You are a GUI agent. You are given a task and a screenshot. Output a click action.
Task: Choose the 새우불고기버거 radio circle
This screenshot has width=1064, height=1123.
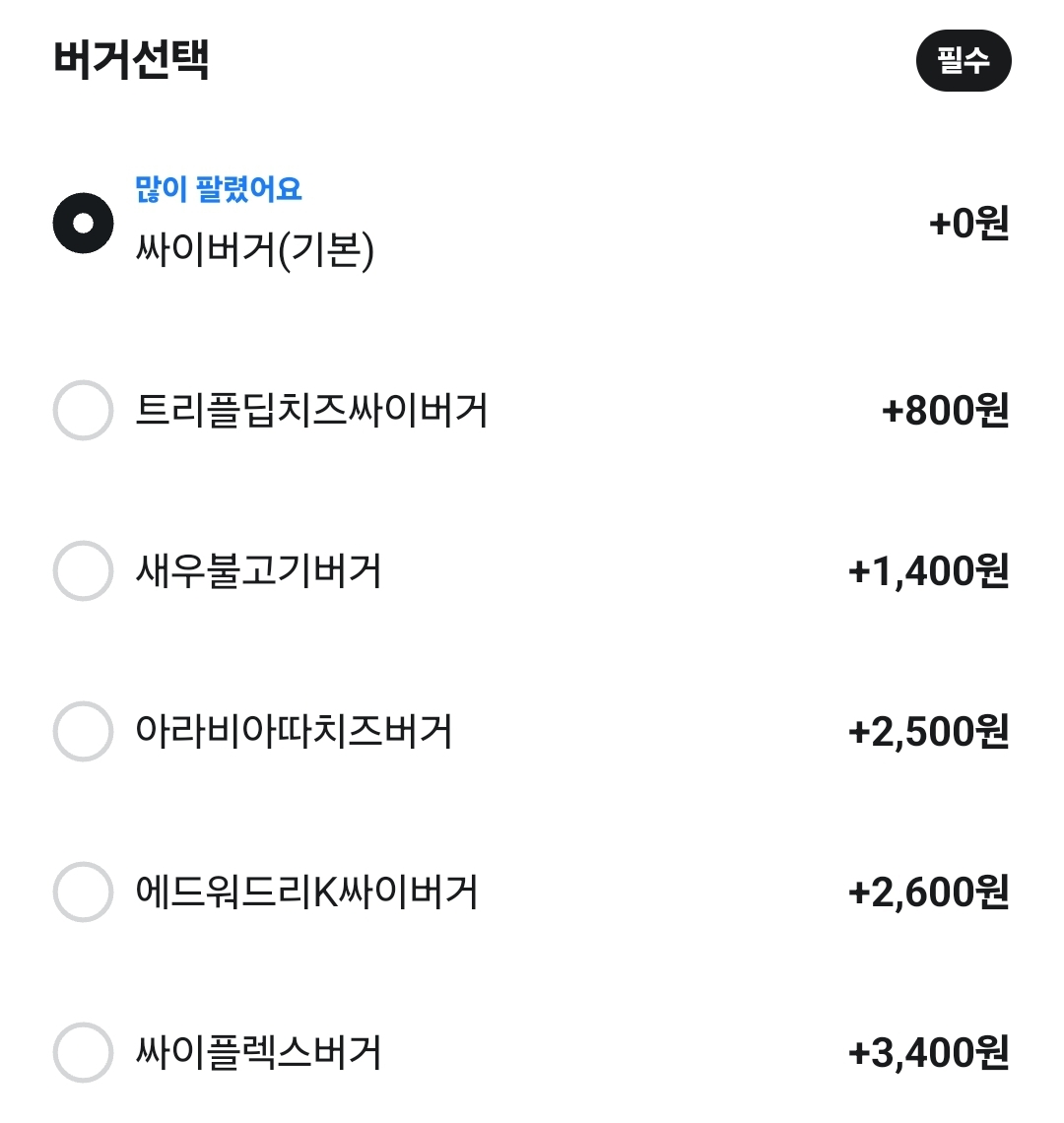[x=83, y=571]
